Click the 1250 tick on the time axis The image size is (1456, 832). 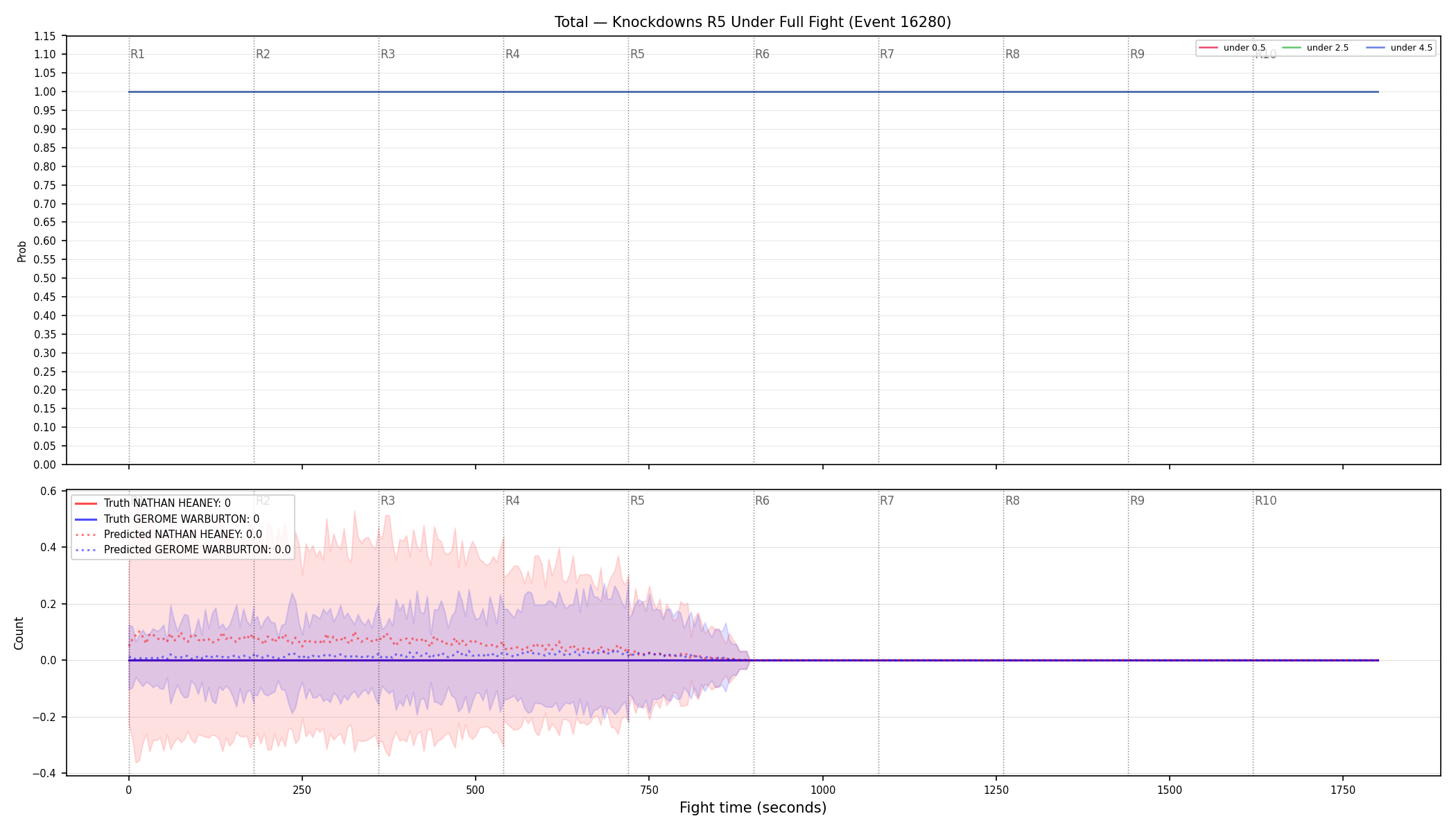(x=996, y=790)
